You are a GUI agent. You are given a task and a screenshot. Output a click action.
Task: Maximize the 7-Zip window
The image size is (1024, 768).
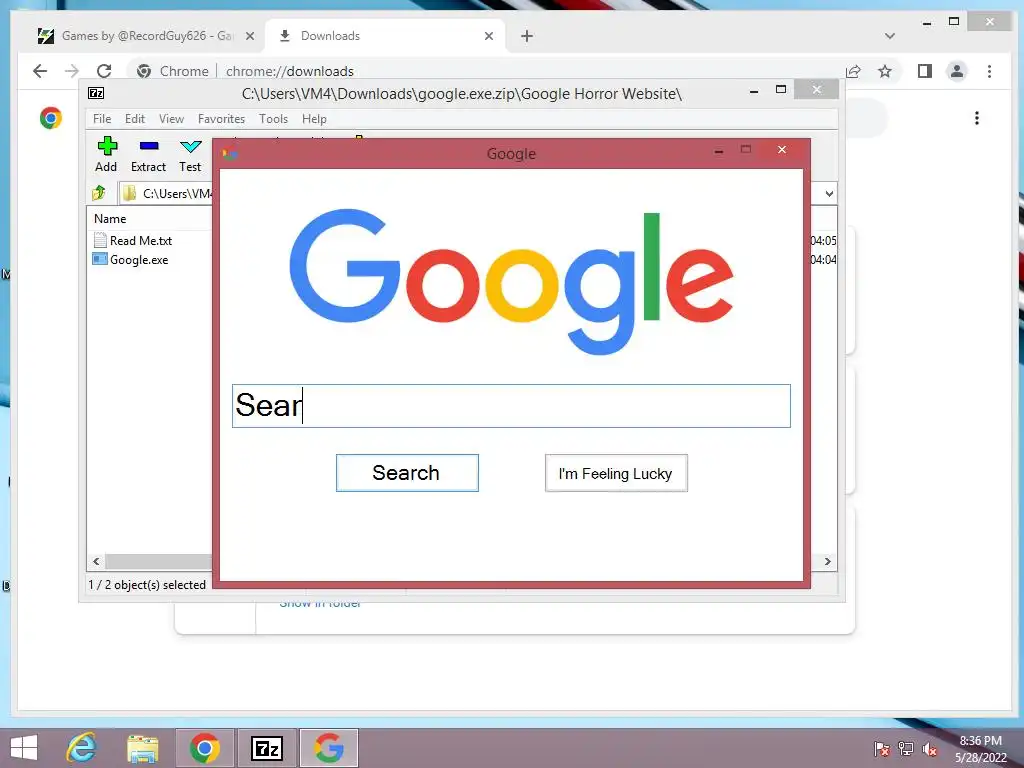coord(781,89)
